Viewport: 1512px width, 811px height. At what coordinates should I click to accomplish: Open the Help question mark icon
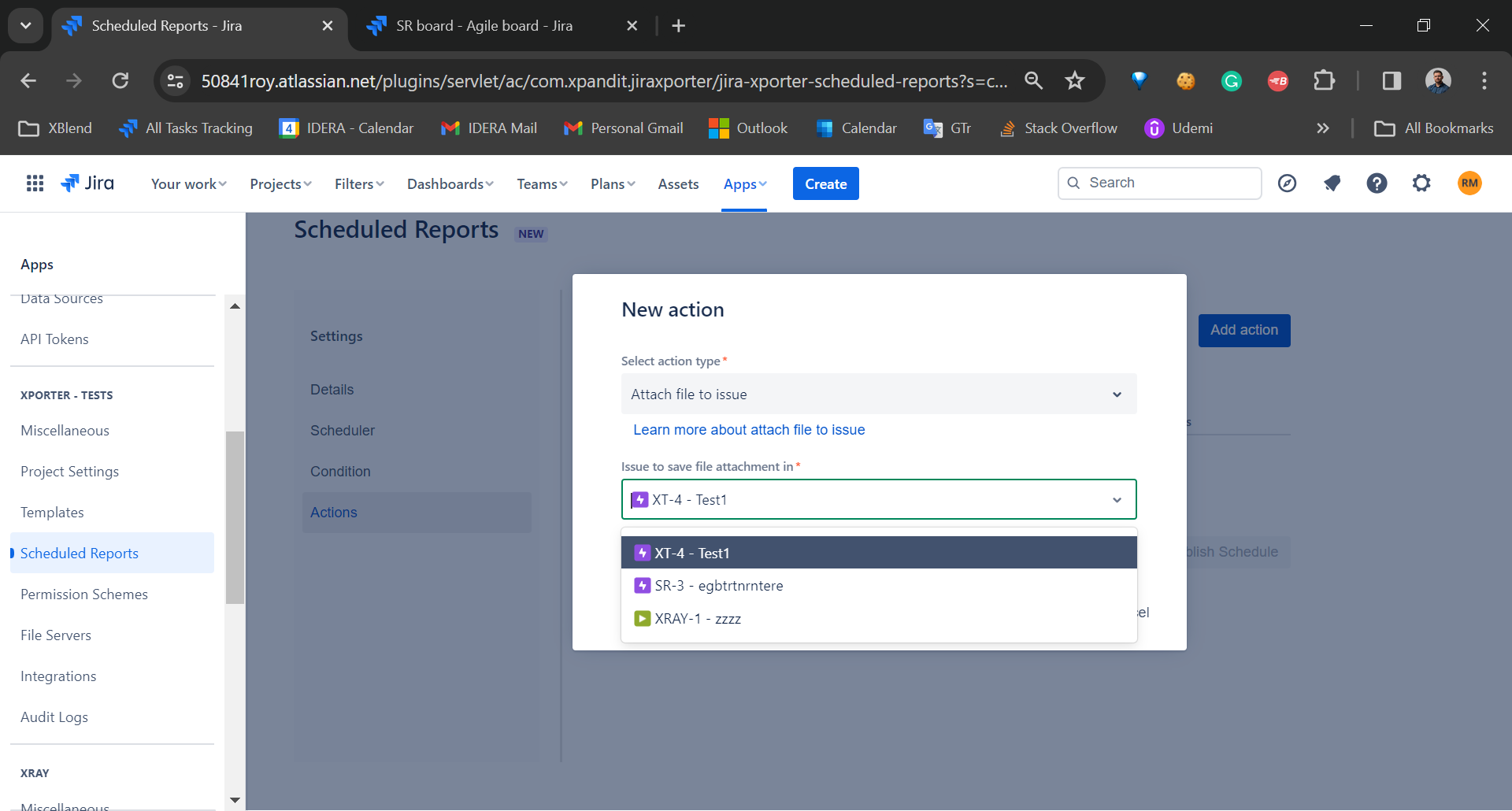click(x=1377, y=183)
